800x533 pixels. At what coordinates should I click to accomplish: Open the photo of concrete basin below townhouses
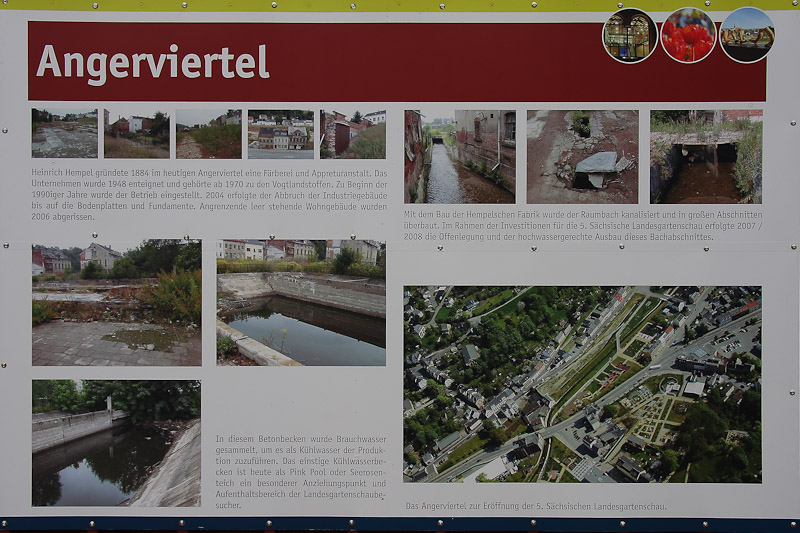301,302
